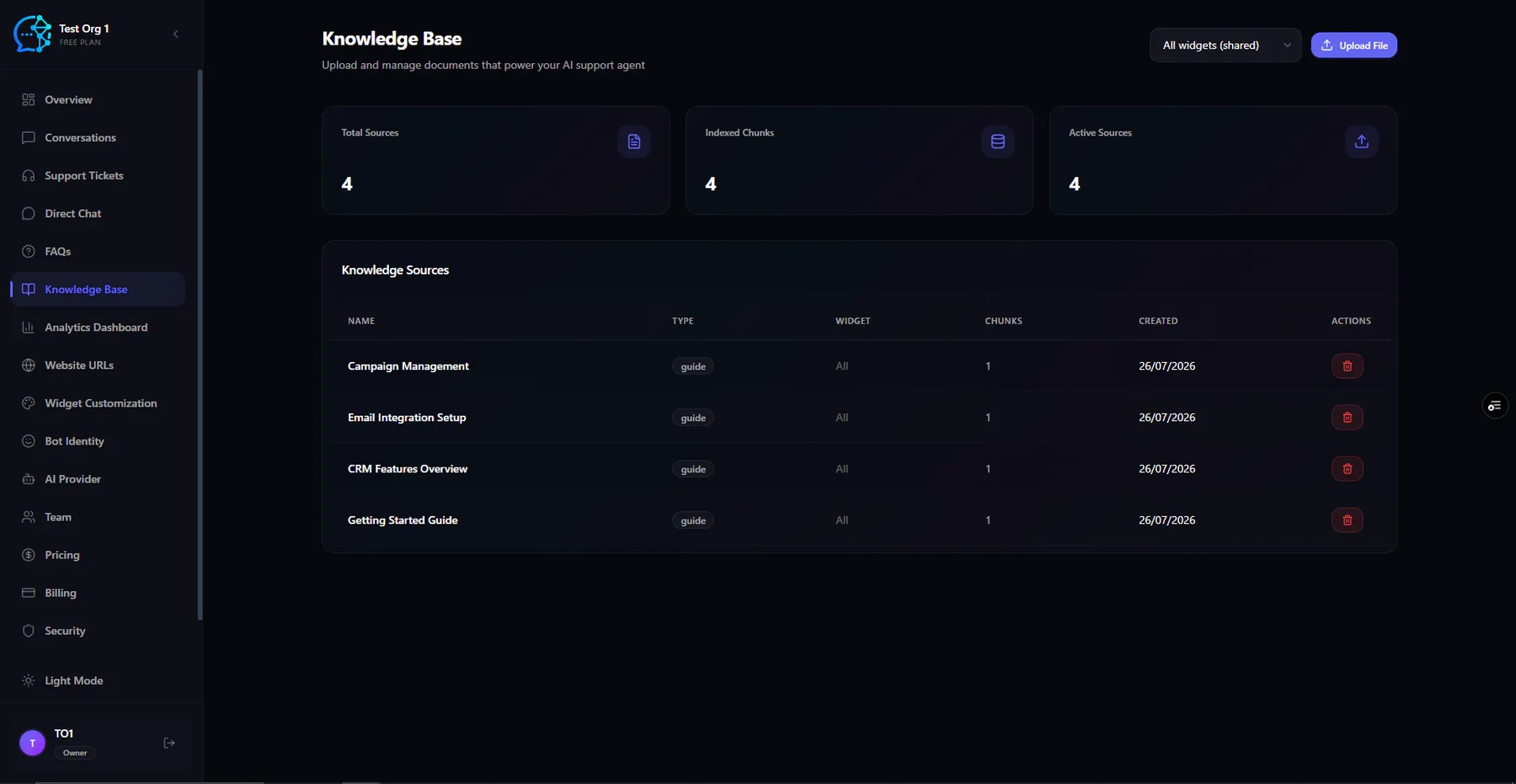
Task: Click the Total Sources document icon
Action: [x=634, y=141]
